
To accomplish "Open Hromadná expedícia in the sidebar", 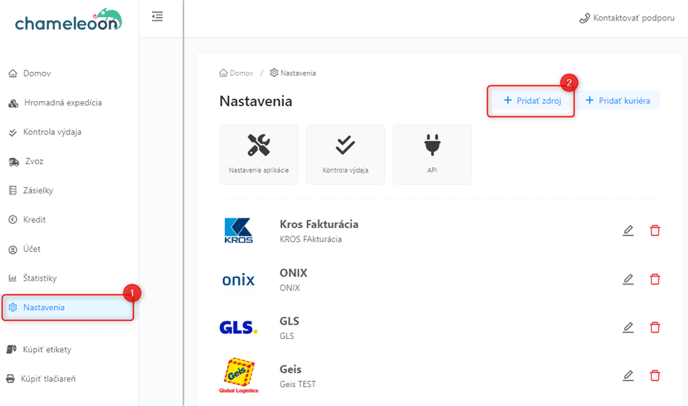I will [x=55, y=103].
